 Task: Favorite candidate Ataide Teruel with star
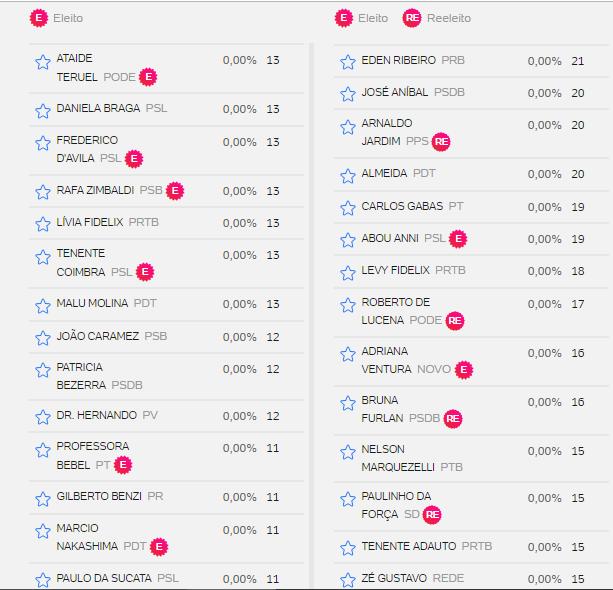coord(43,63)
